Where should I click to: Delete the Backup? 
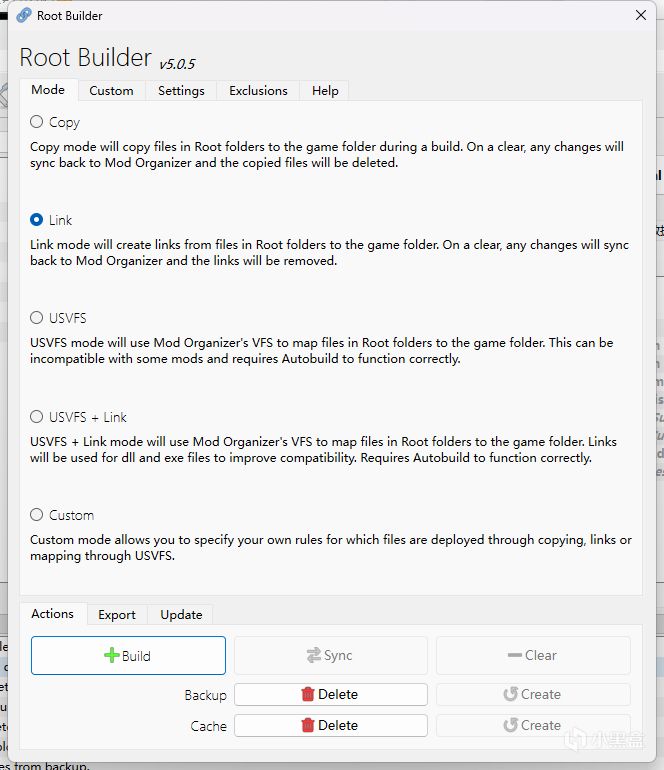tap(331, 694)
